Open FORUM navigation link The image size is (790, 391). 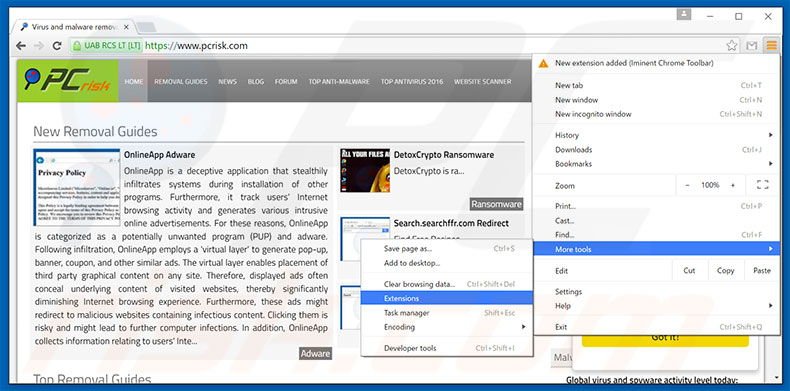tap(286, 81)
